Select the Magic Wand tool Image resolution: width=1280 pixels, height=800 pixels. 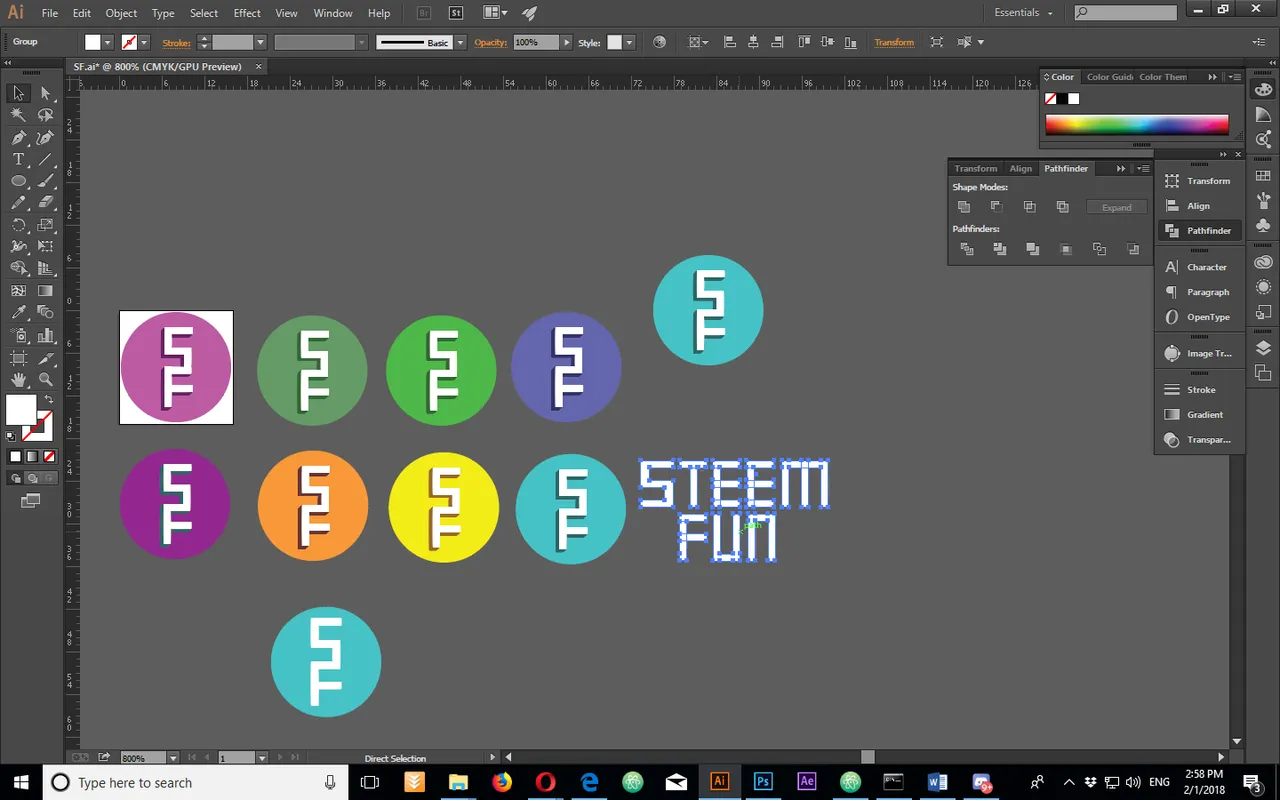coord(18,115)
